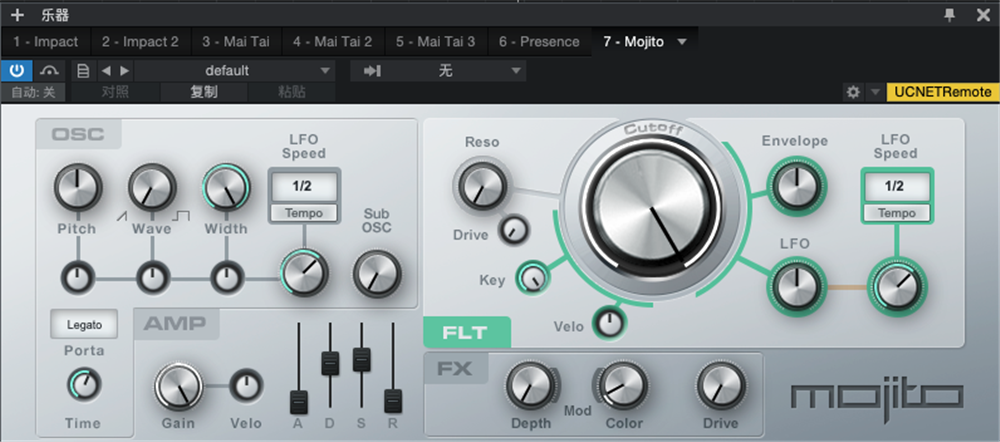Toggle the FLT section button
Viewport: 1000px width, 442px height.
[x=467, y=332]
